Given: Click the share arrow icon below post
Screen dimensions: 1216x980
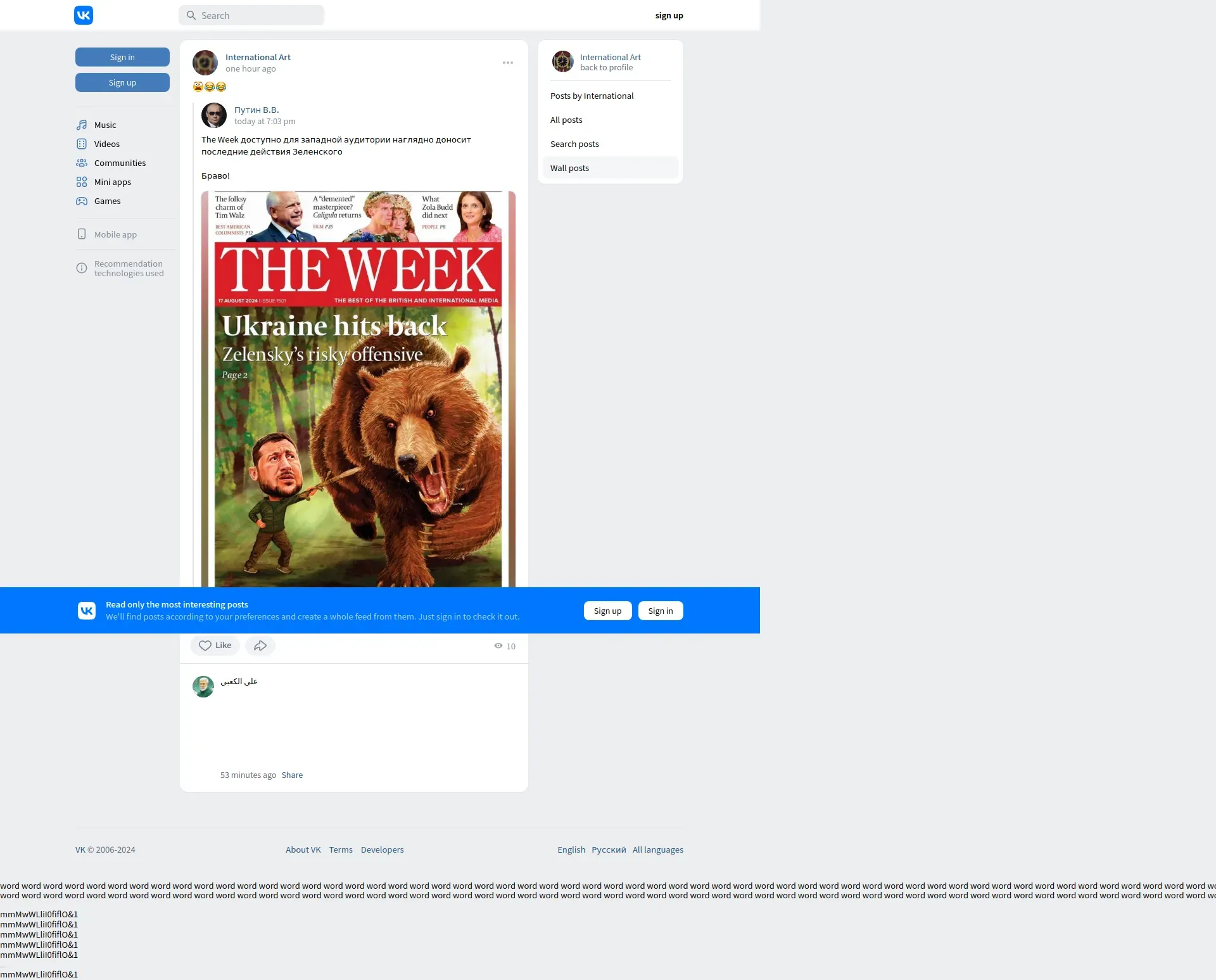Looking at the screenshot, I should 260,646.
